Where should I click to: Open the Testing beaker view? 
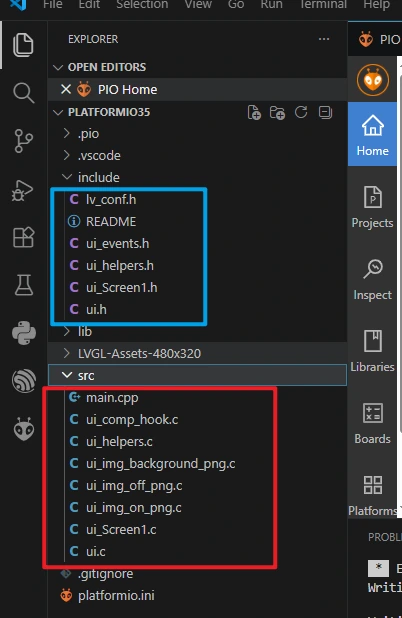(x=24, y=285)
